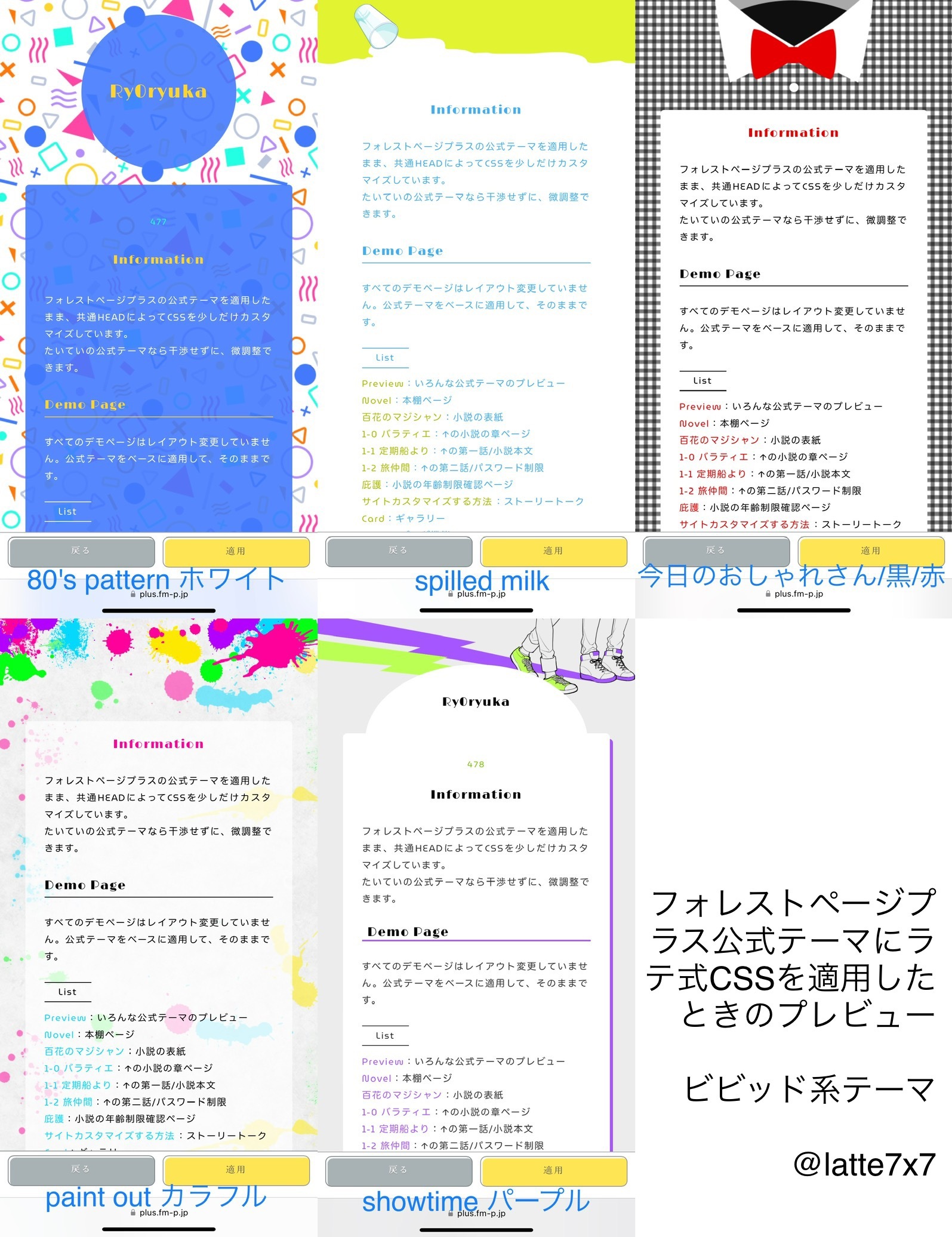Click the Demo Page heading in 80's pattern preview
Image resolution: width=952 pixels, height=1237 pixels.
[x=85, y=405]
